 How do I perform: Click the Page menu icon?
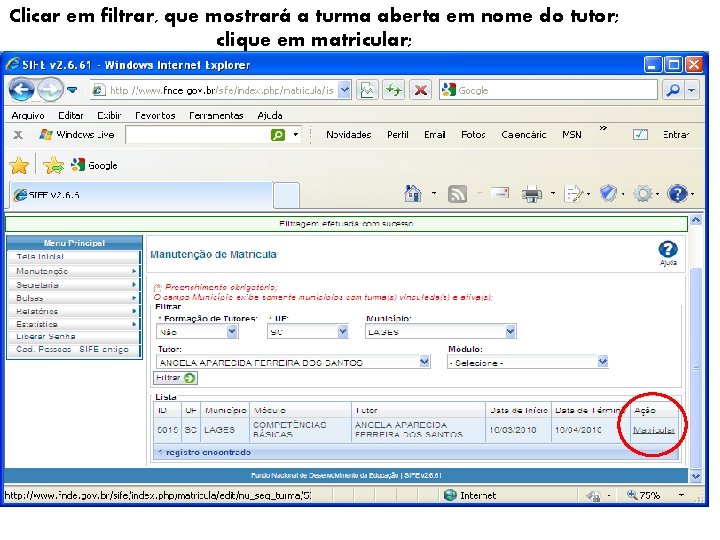click(x=574, y=194)
